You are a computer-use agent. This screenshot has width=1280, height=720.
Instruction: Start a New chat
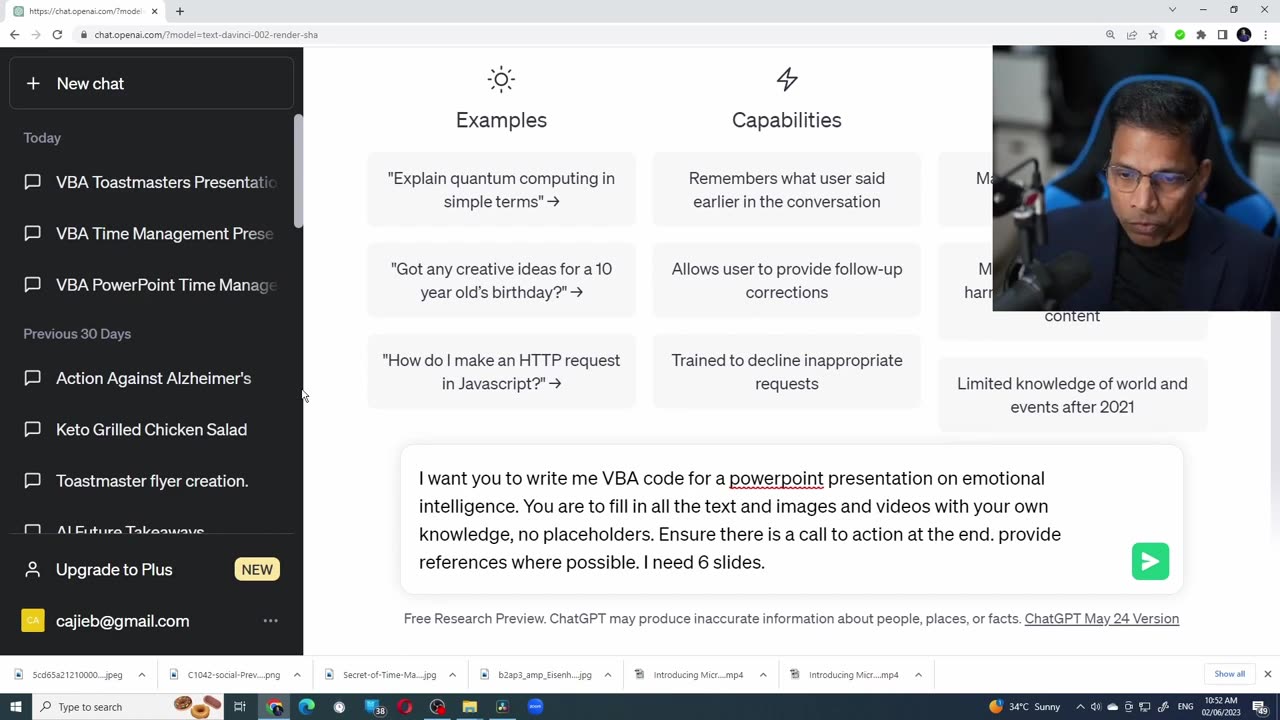click(151, 84)
